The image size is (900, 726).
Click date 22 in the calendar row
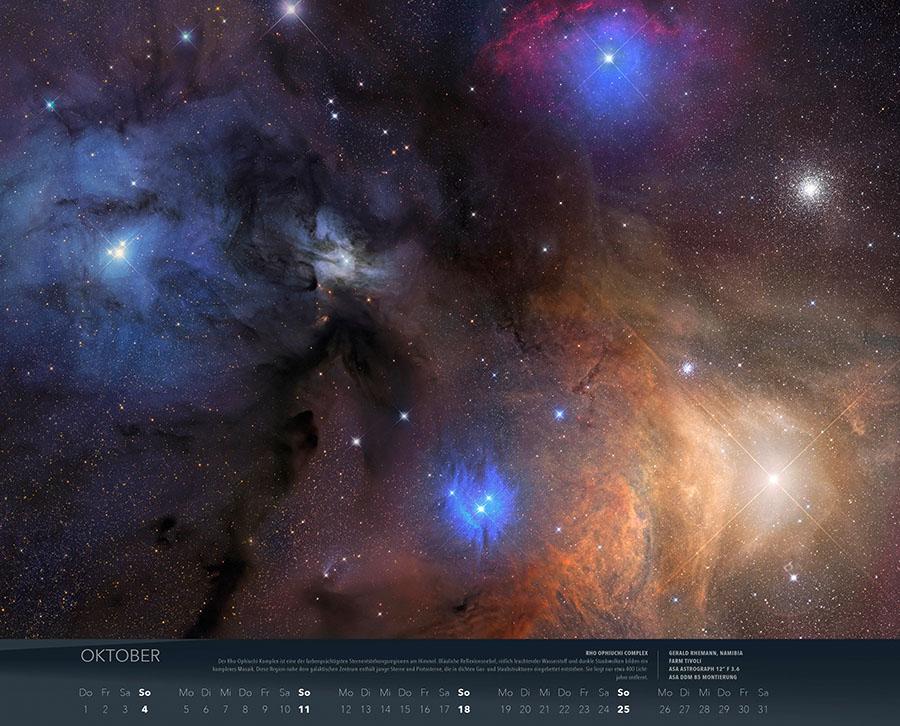coord(564,709)
